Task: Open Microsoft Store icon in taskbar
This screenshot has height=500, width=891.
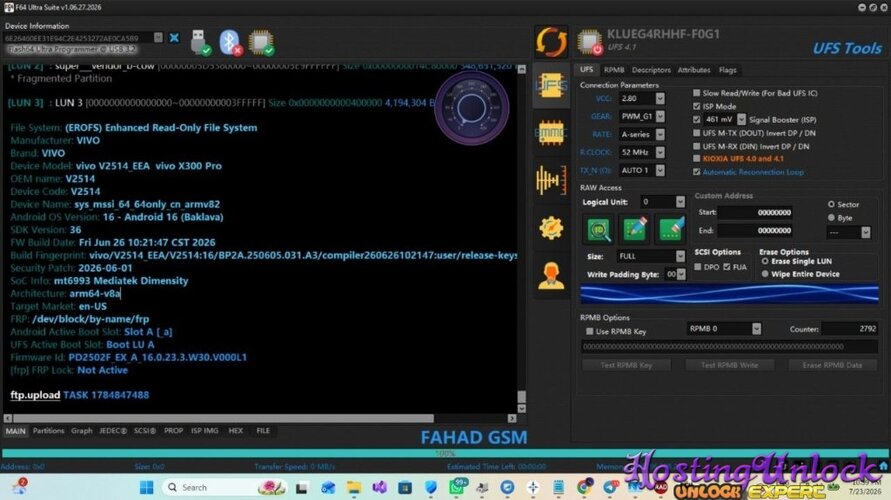Action: 405,488
